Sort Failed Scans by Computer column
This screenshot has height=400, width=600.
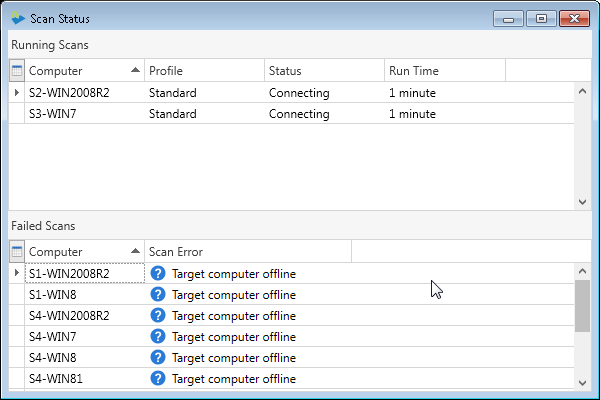click(85, 251)
